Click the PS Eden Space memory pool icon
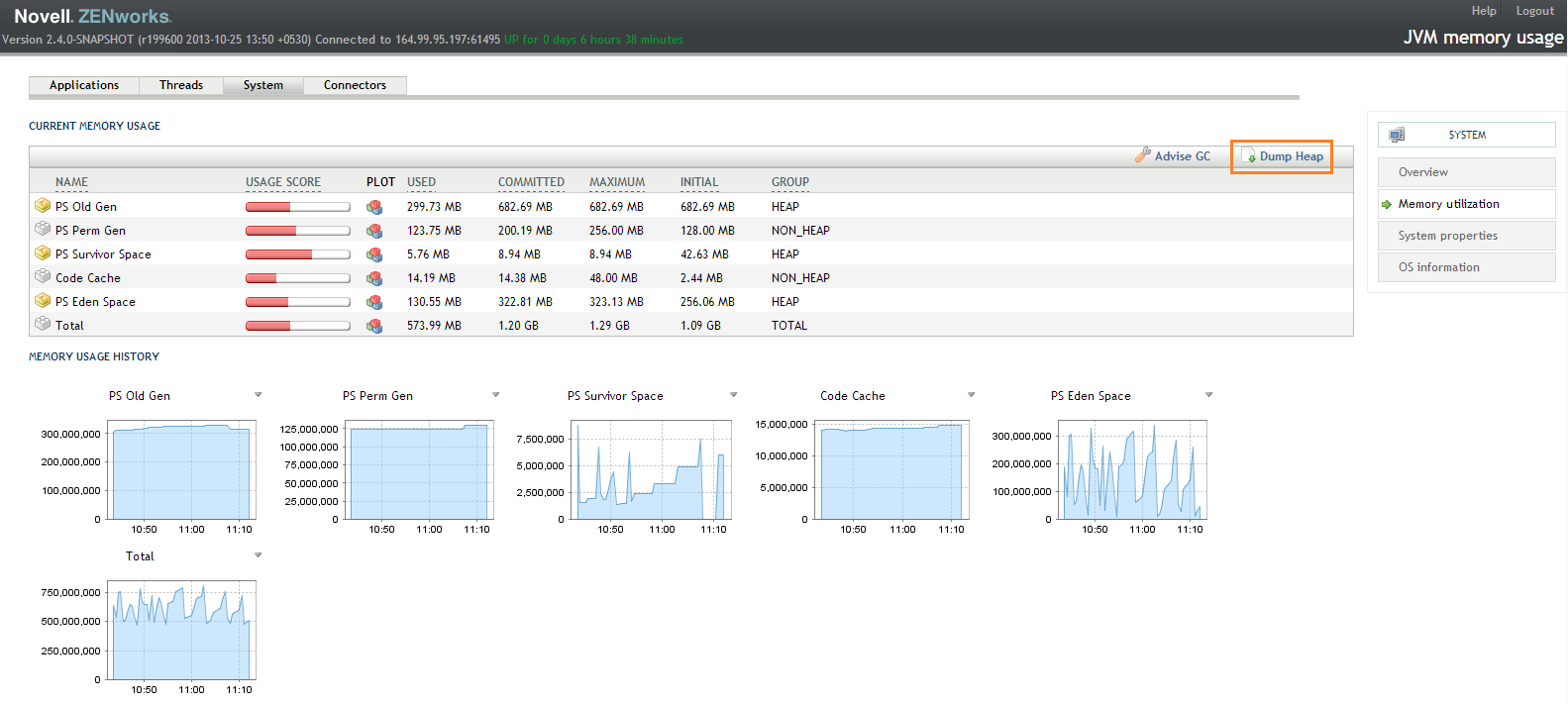The image size is (1568, 704). pyautogui.click(x=43, y=301)
